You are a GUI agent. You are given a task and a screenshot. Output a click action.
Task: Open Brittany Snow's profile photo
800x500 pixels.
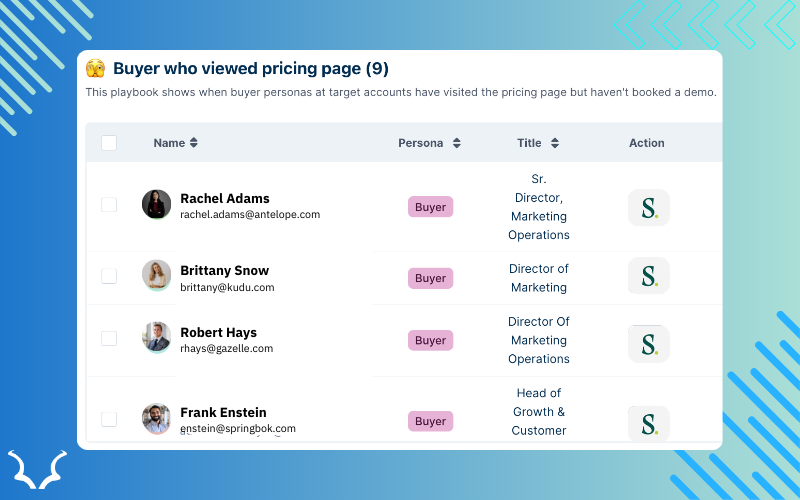click(x=156, y=275)
